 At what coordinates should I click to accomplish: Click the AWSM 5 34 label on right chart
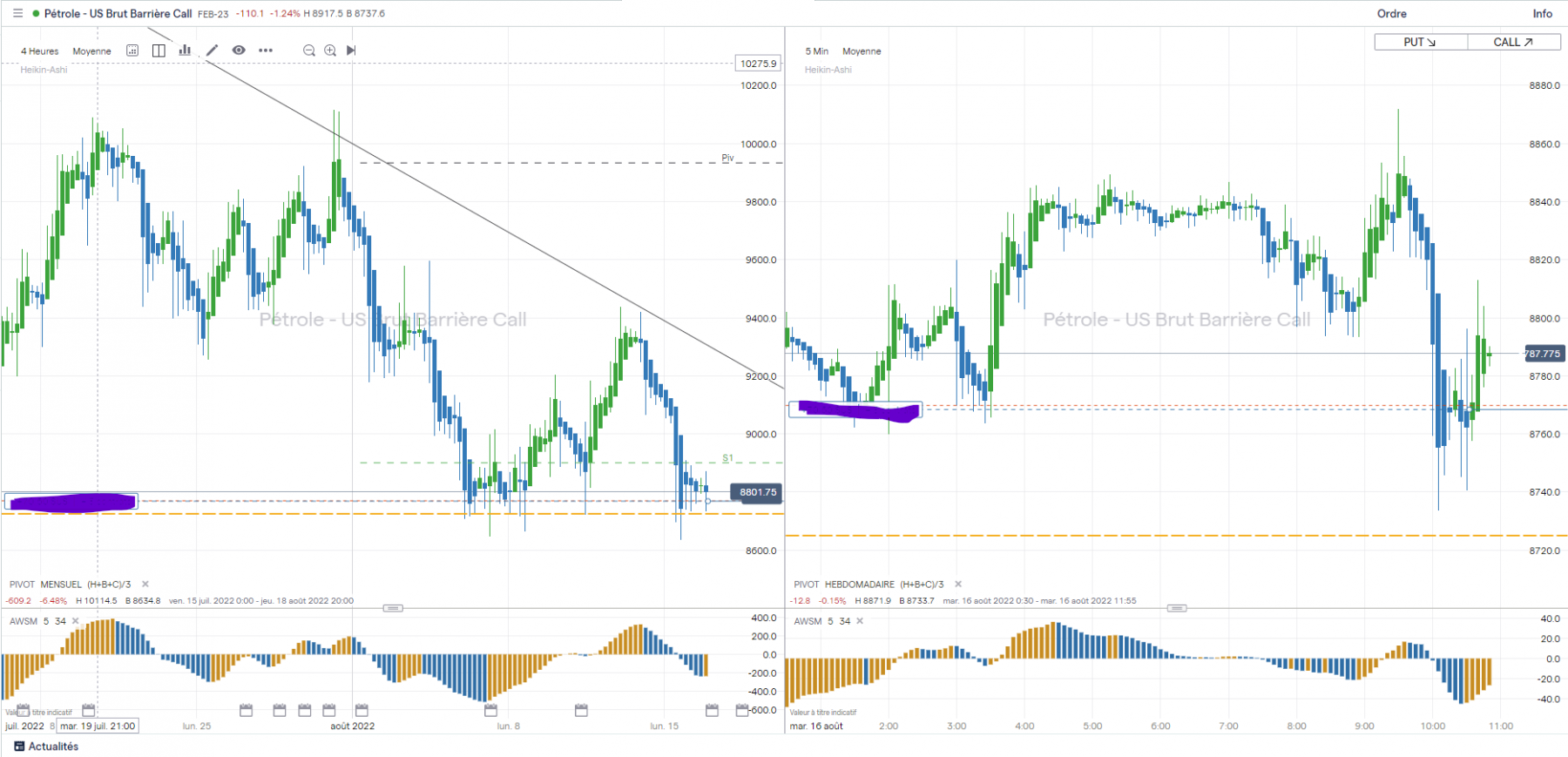[x=821, y=621]
